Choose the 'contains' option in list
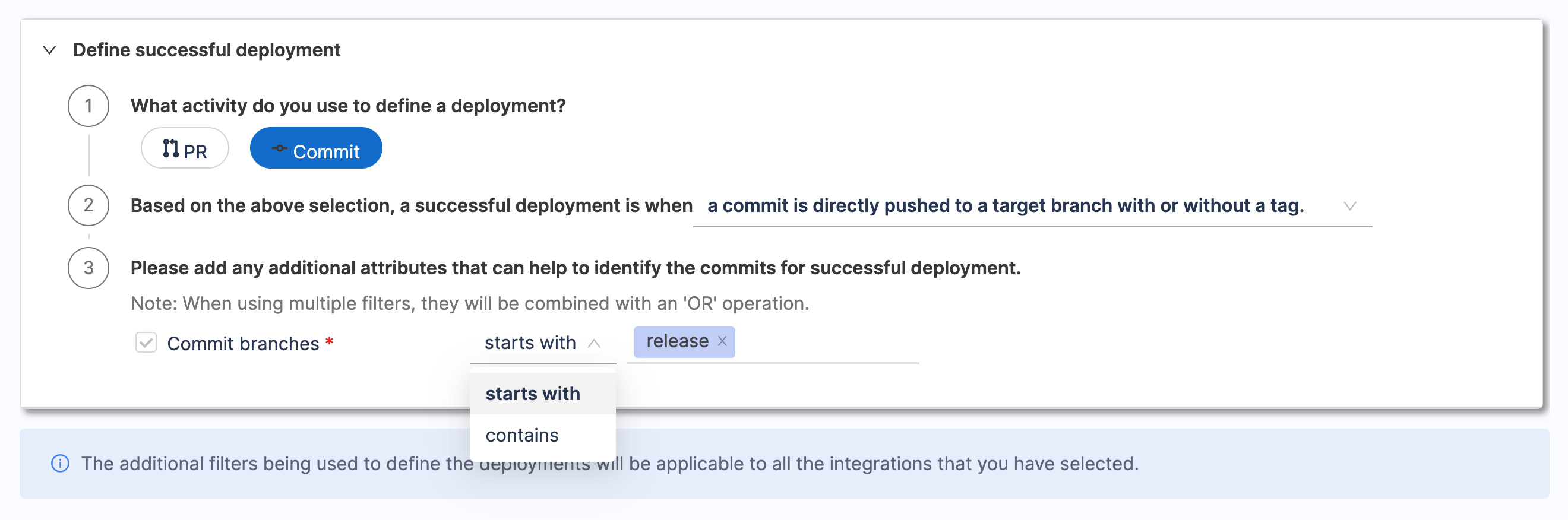The height and width of the screenshot is (520, 1568). pyautogui.click(x=522, y=436)
